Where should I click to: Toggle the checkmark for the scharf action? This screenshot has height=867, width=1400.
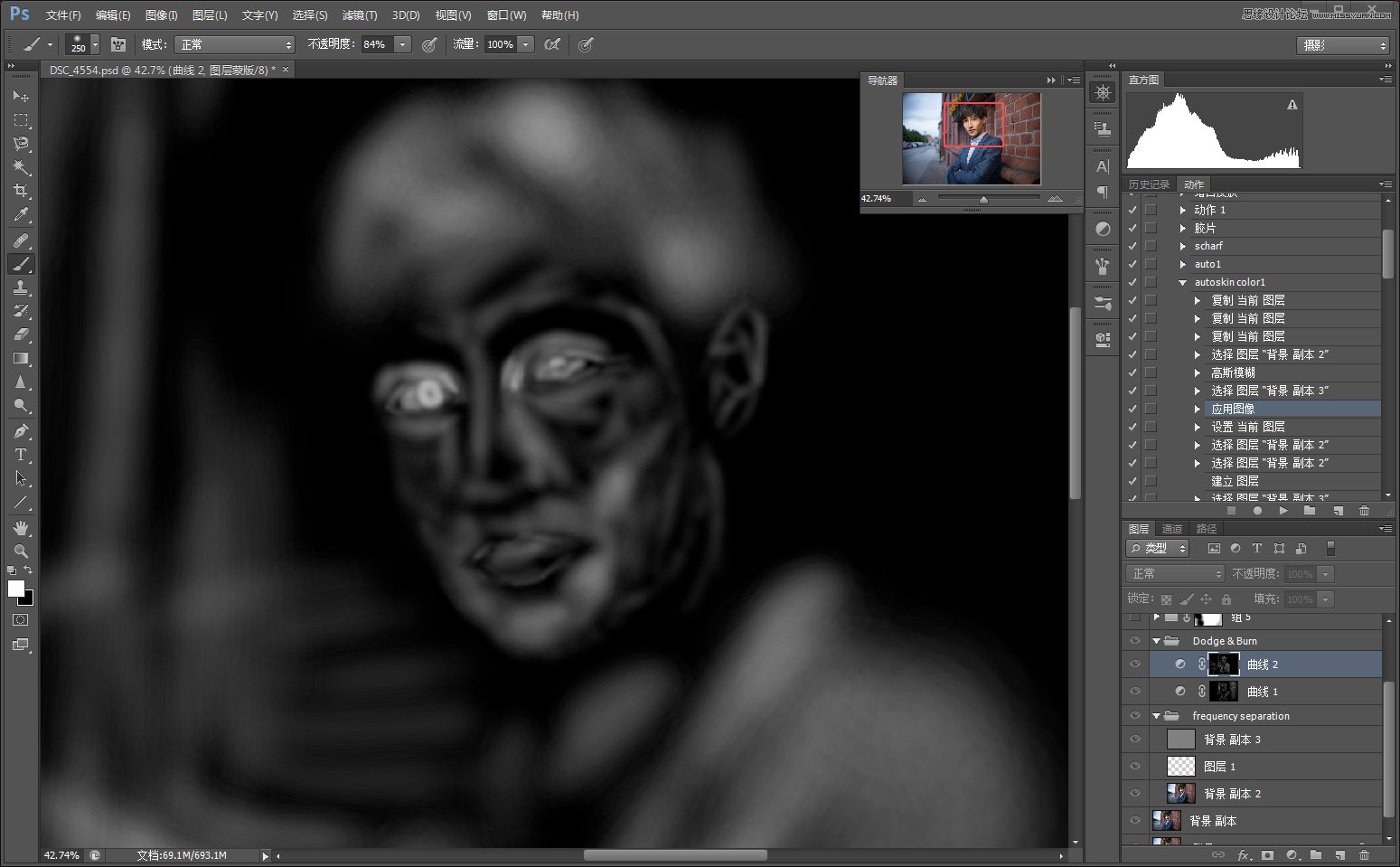(x=1132, y=246)
